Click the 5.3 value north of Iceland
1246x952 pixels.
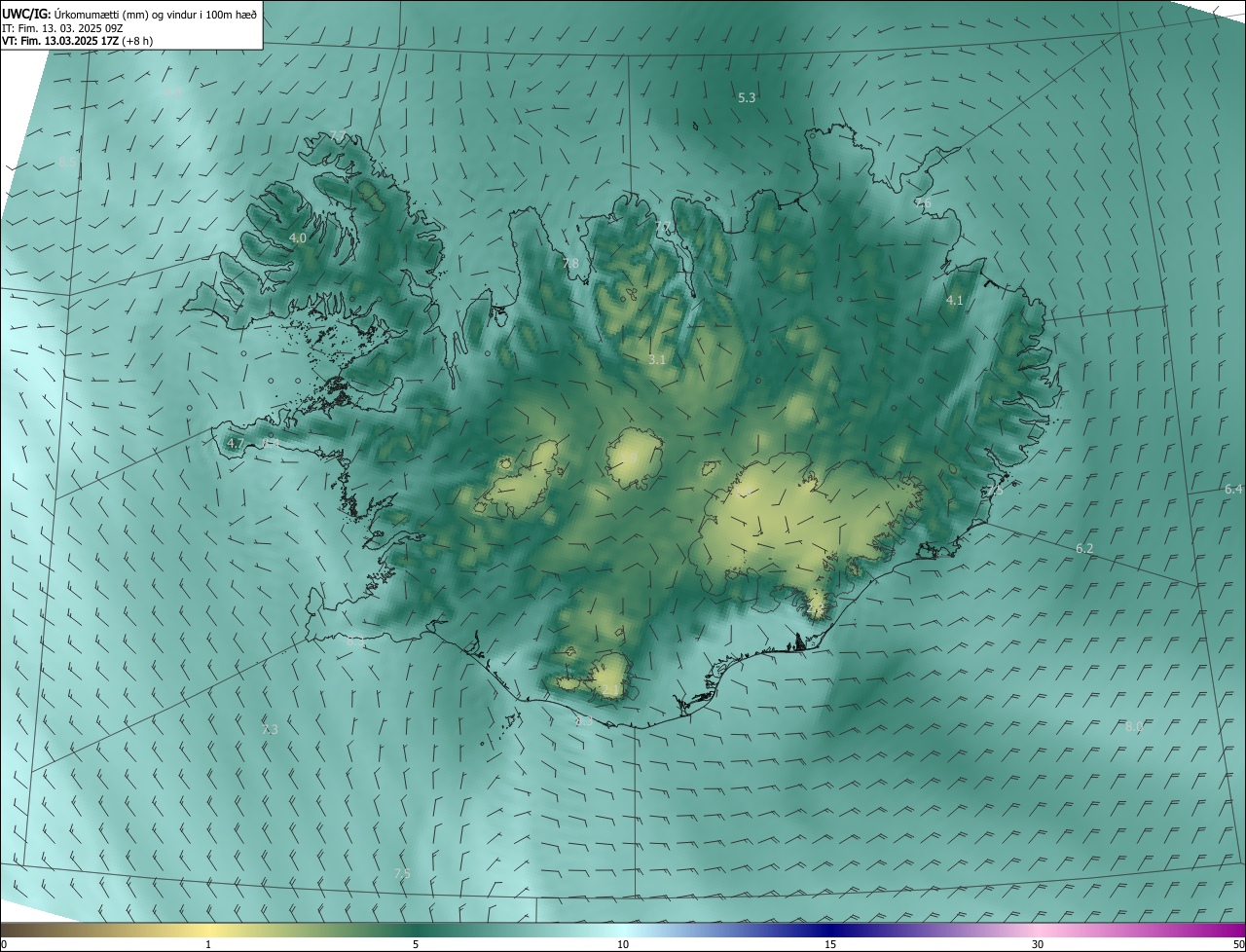pos(747,97)
